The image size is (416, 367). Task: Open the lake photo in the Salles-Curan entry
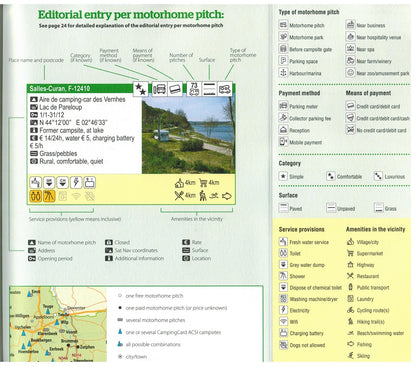(188, 134)
